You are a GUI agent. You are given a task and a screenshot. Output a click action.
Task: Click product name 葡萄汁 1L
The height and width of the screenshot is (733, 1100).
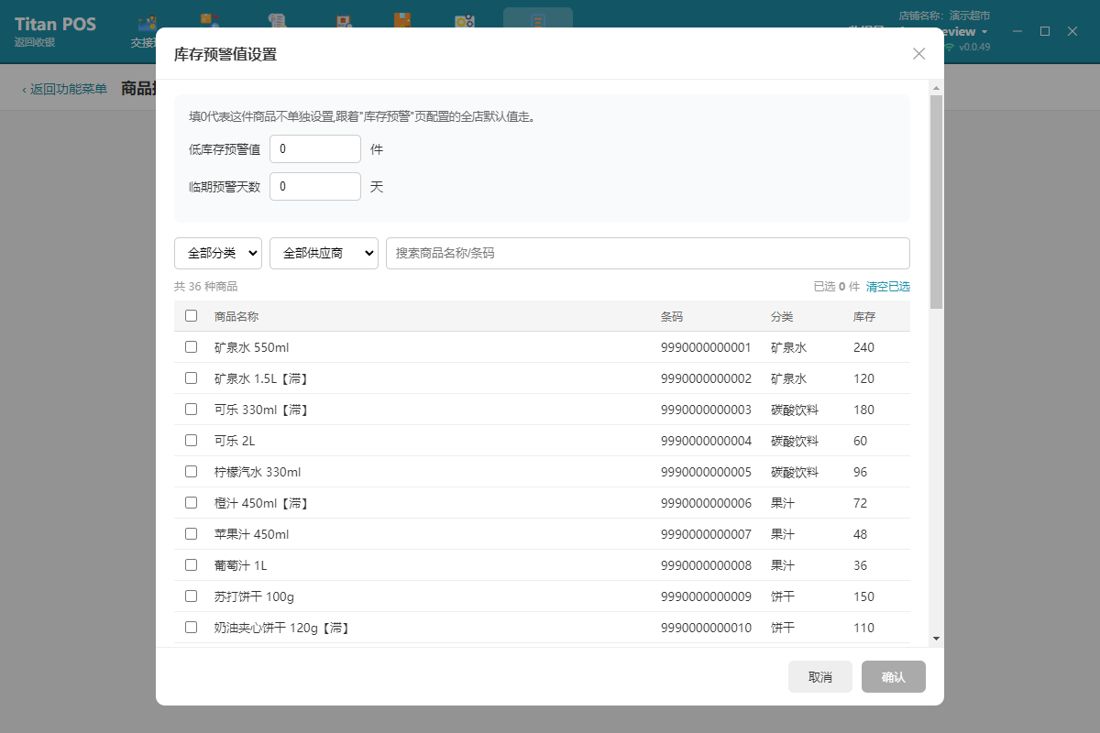[241, 565]
